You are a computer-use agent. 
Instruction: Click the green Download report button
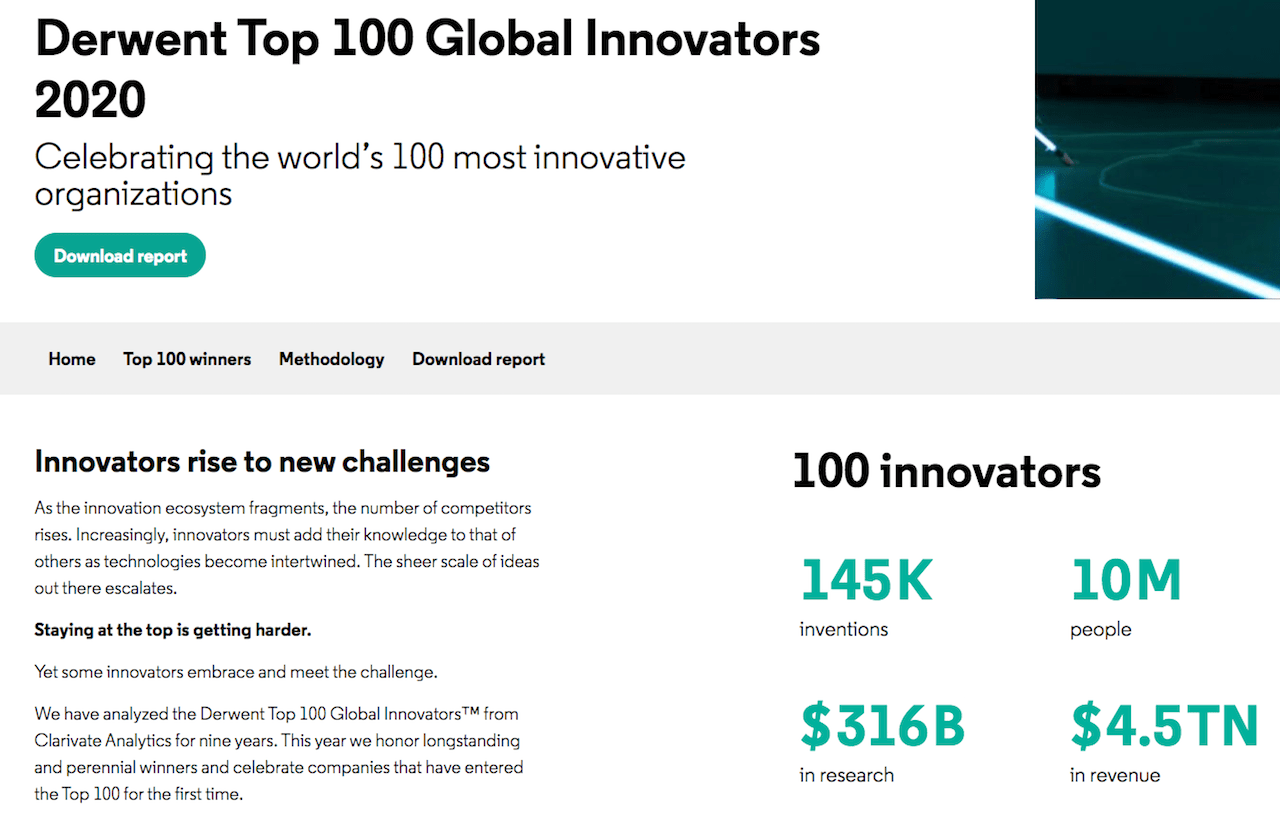point(120,256)
